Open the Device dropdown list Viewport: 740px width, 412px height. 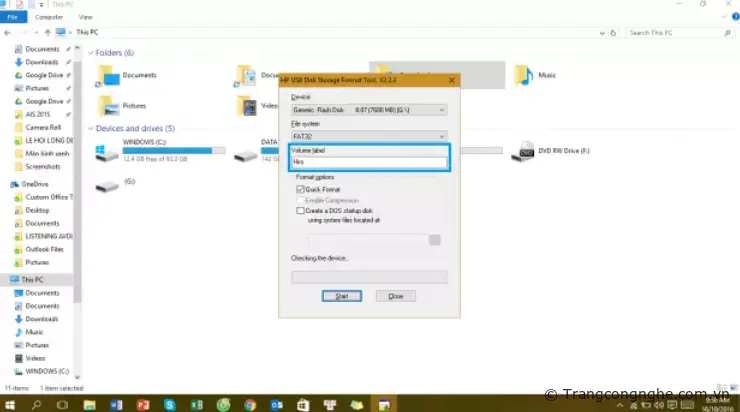pyautogui.click(x=368, y=109)
